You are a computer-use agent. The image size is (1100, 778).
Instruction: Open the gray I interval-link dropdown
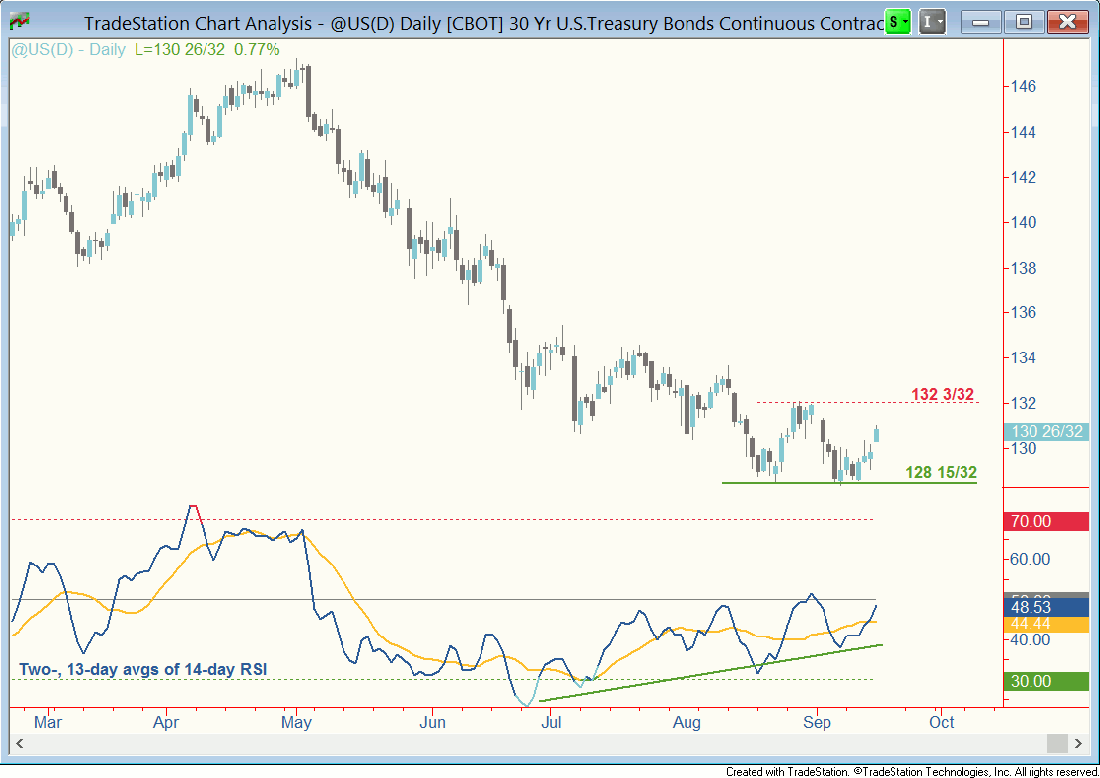coord(933,21)
